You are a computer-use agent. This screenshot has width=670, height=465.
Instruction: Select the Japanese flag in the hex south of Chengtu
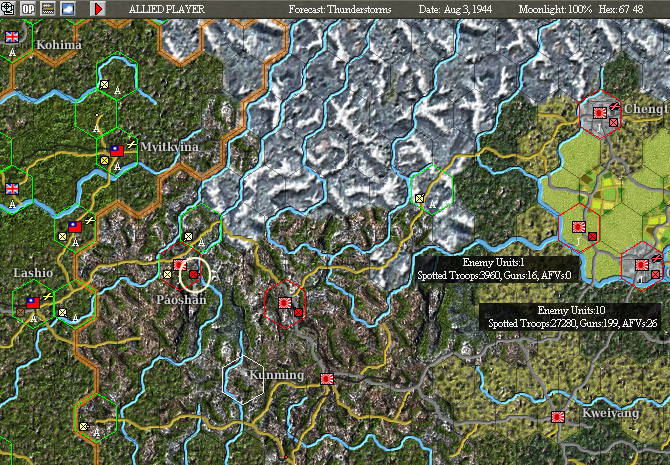tap(579, 227)
